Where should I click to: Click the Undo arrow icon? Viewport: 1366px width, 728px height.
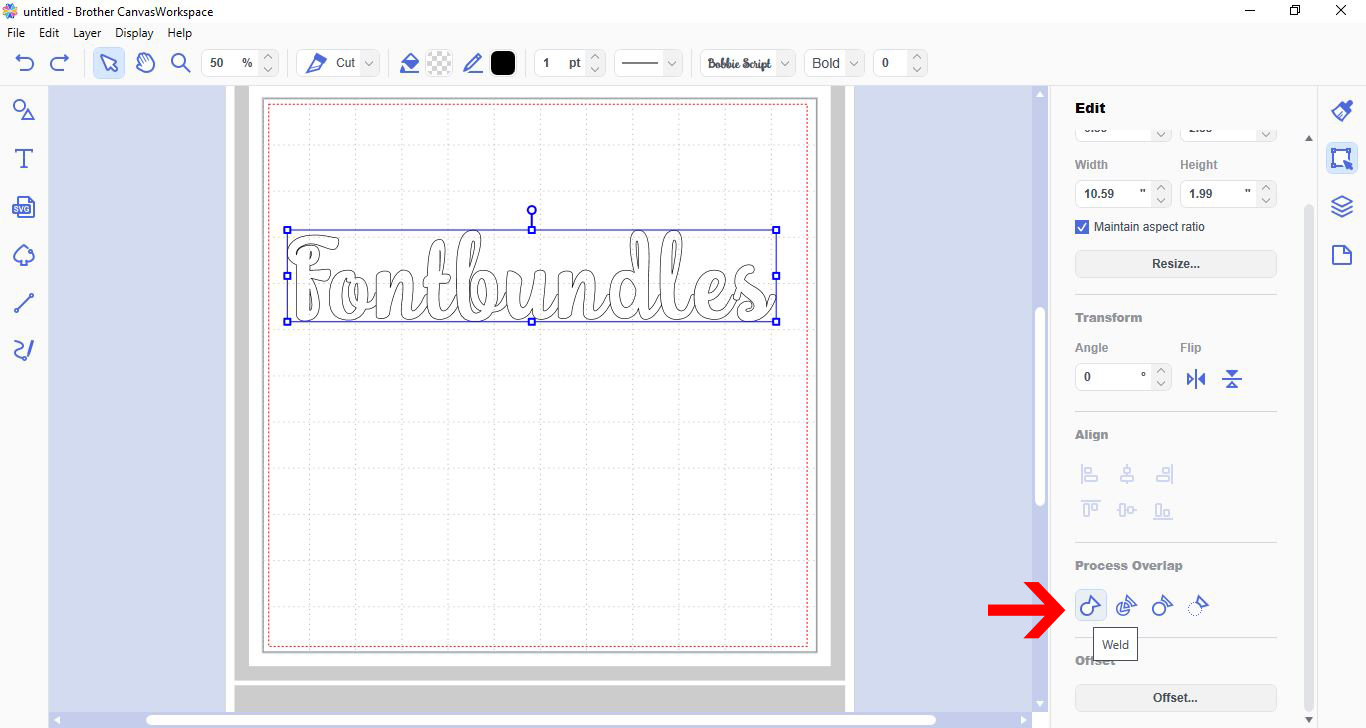click(25, 63)
